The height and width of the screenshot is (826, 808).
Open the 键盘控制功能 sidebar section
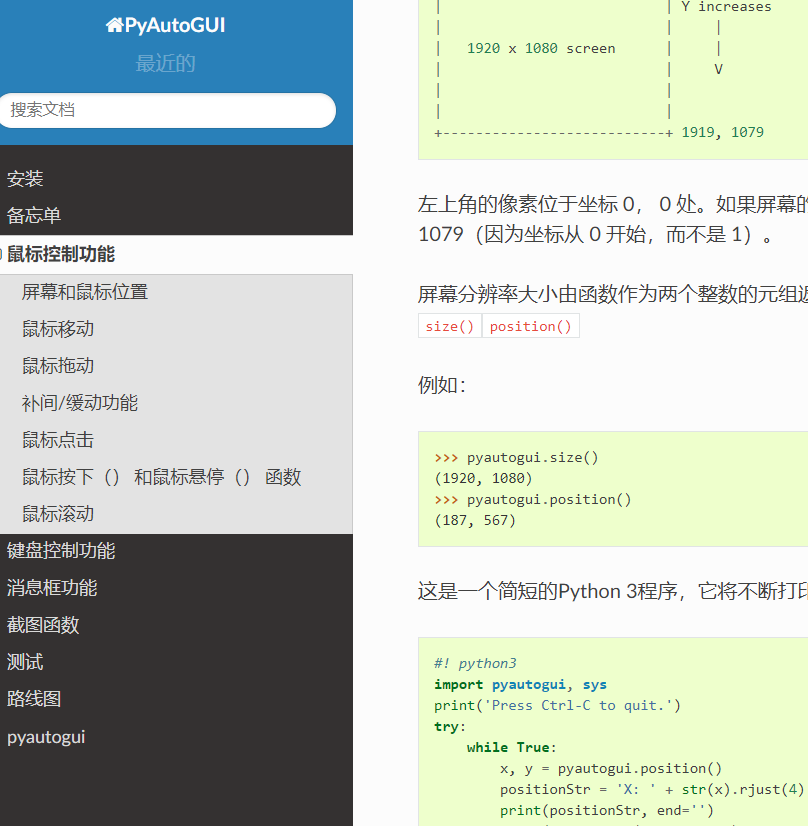61,551
